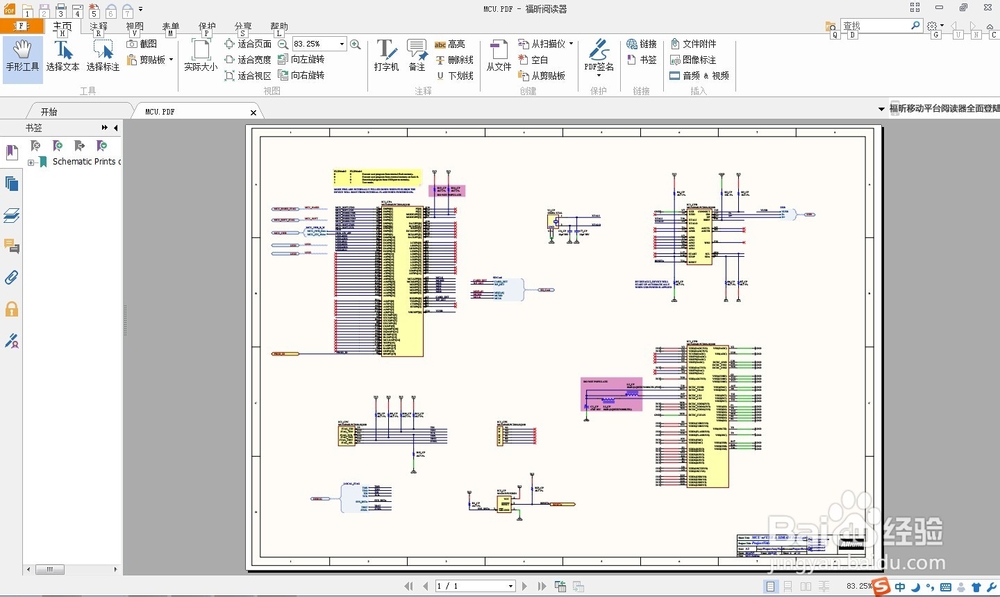Open the From Scanner (从扫描仪) dropdown
This screenshot has height=597, width=1000.
(x=571, y=44)
